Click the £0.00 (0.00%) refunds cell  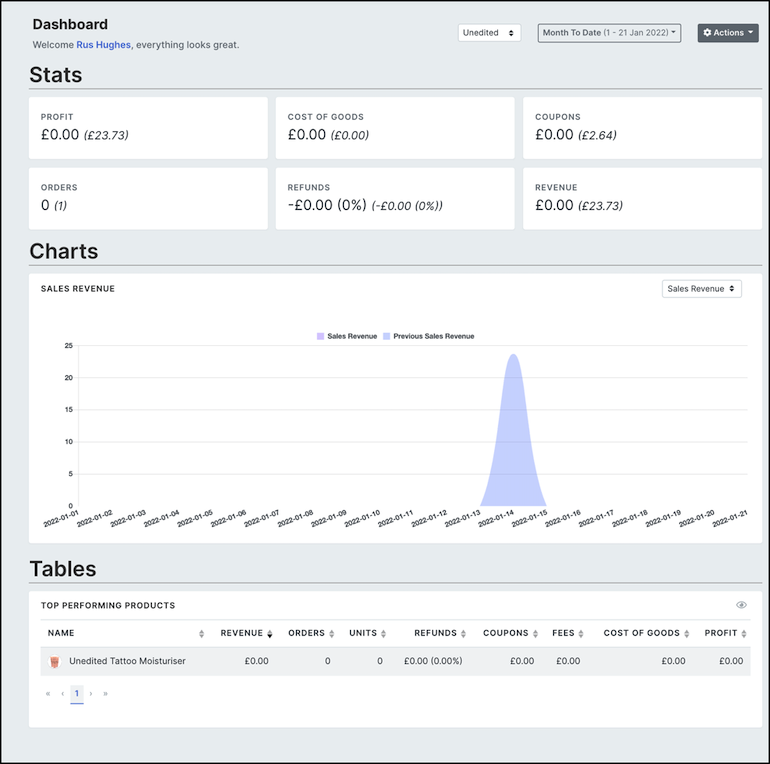pos(433,661)
